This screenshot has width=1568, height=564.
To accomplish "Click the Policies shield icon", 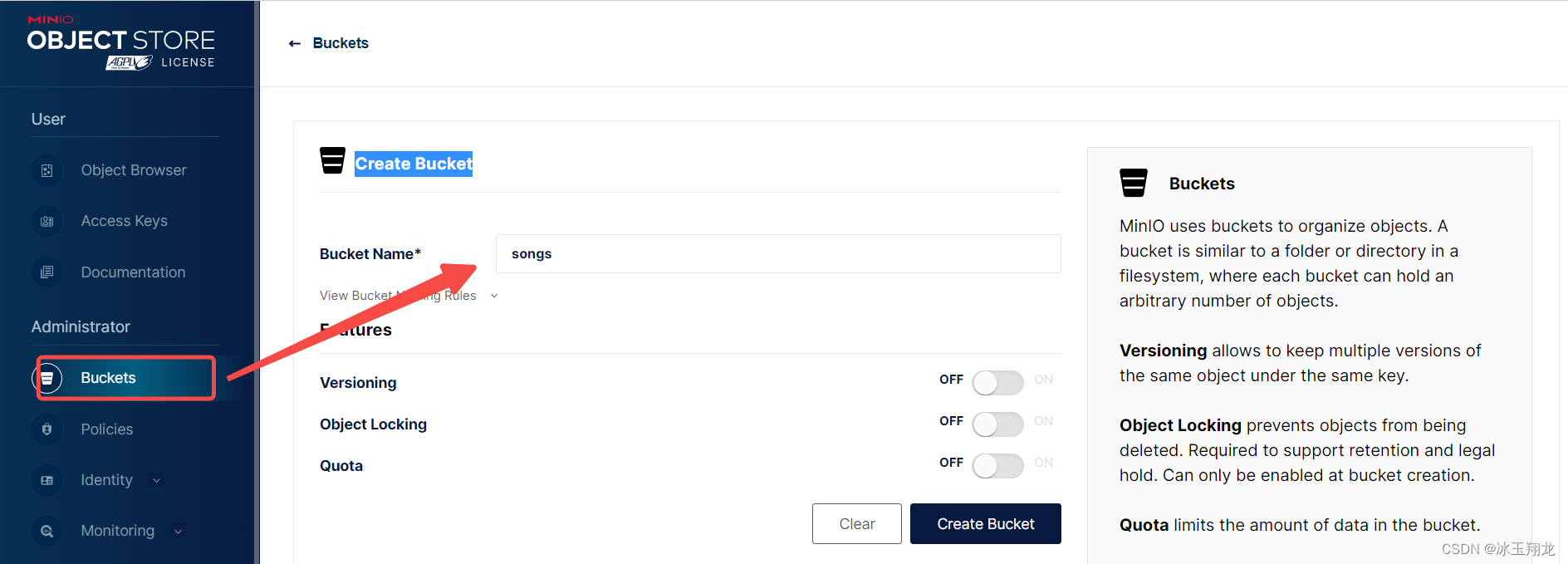I will 47,429.
